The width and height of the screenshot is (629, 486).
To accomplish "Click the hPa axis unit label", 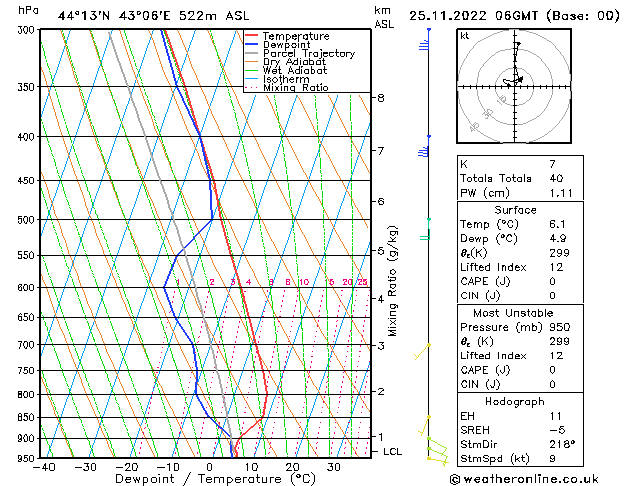I will tap(28, 10).
